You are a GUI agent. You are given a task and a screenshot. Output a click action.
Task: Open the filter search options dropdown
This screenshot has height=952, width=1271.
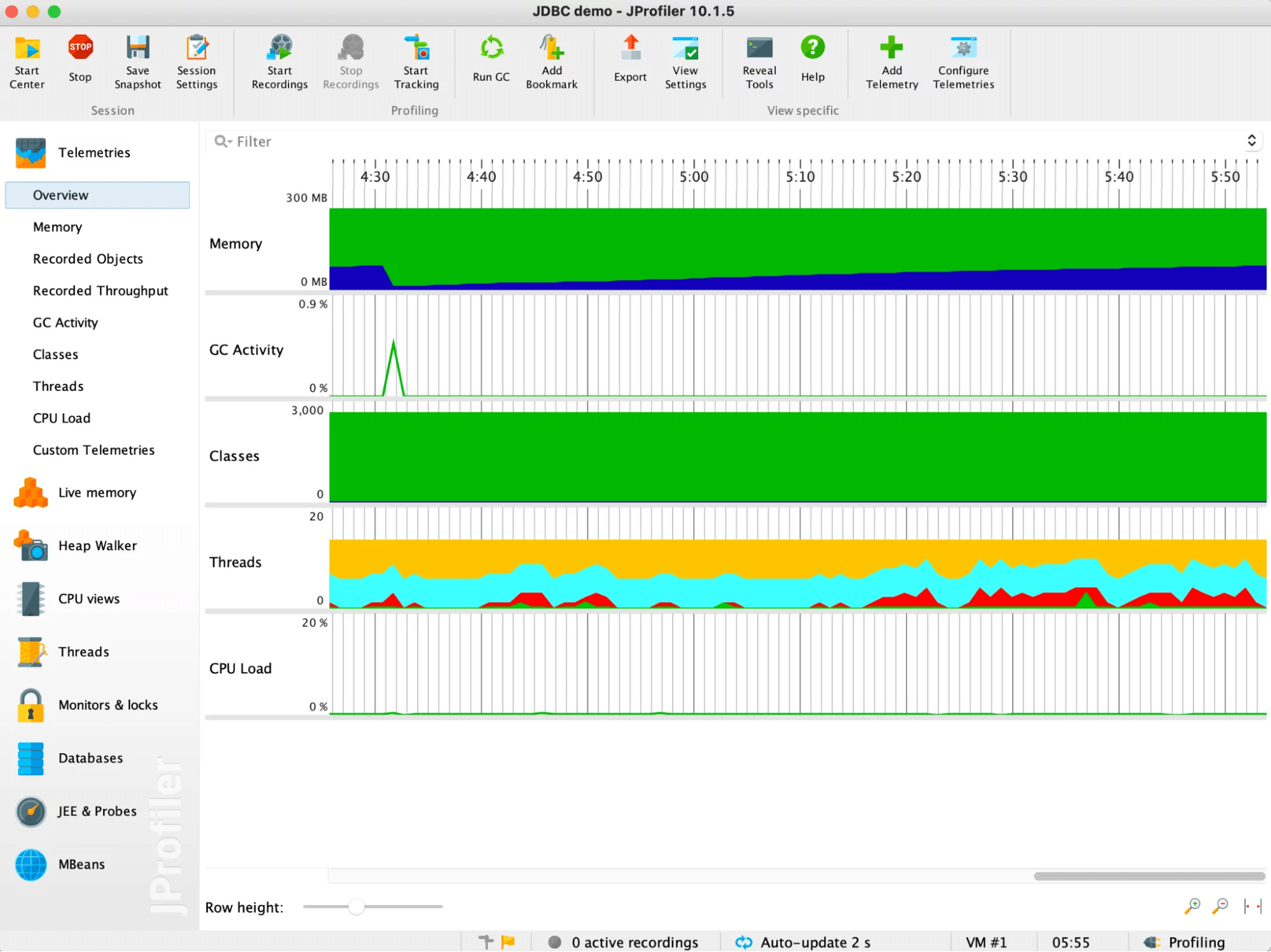pyautogui.click(x=223, y=141)
